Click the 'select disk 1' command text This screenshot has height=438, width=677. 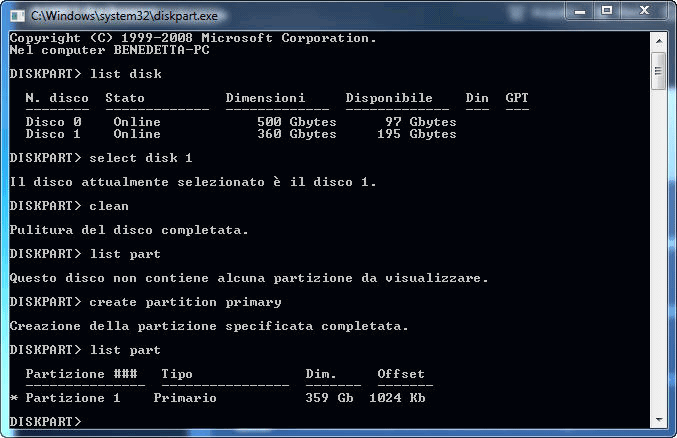(141, 158)
